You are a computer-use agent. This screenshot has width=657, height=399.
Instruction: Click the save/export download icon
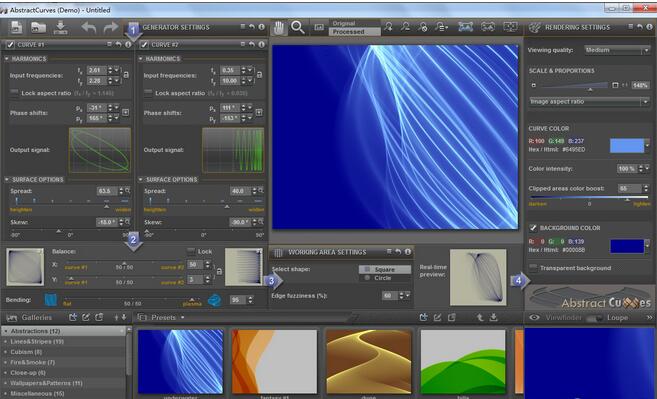pos(61,28)
